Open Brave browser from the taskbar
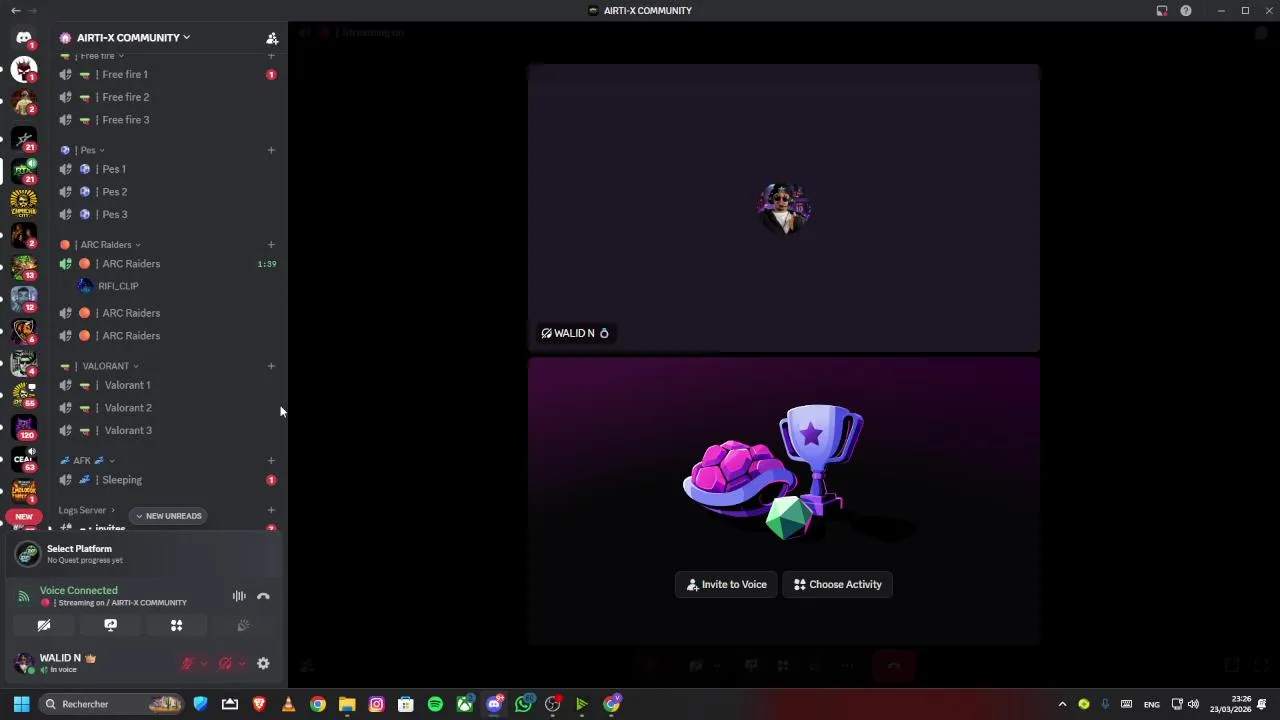This screenshot has width=1280, height=720. click(x=259, y=704)
